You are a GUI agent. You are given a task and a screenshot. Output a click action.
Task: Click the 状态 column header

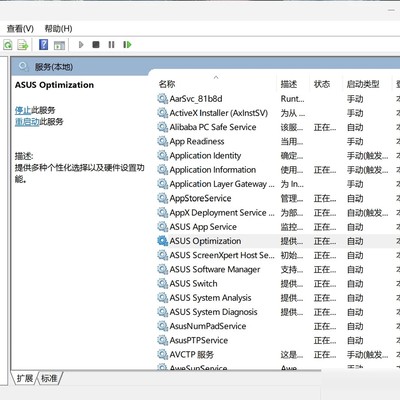pyautogui.click(x=322, y=84)
